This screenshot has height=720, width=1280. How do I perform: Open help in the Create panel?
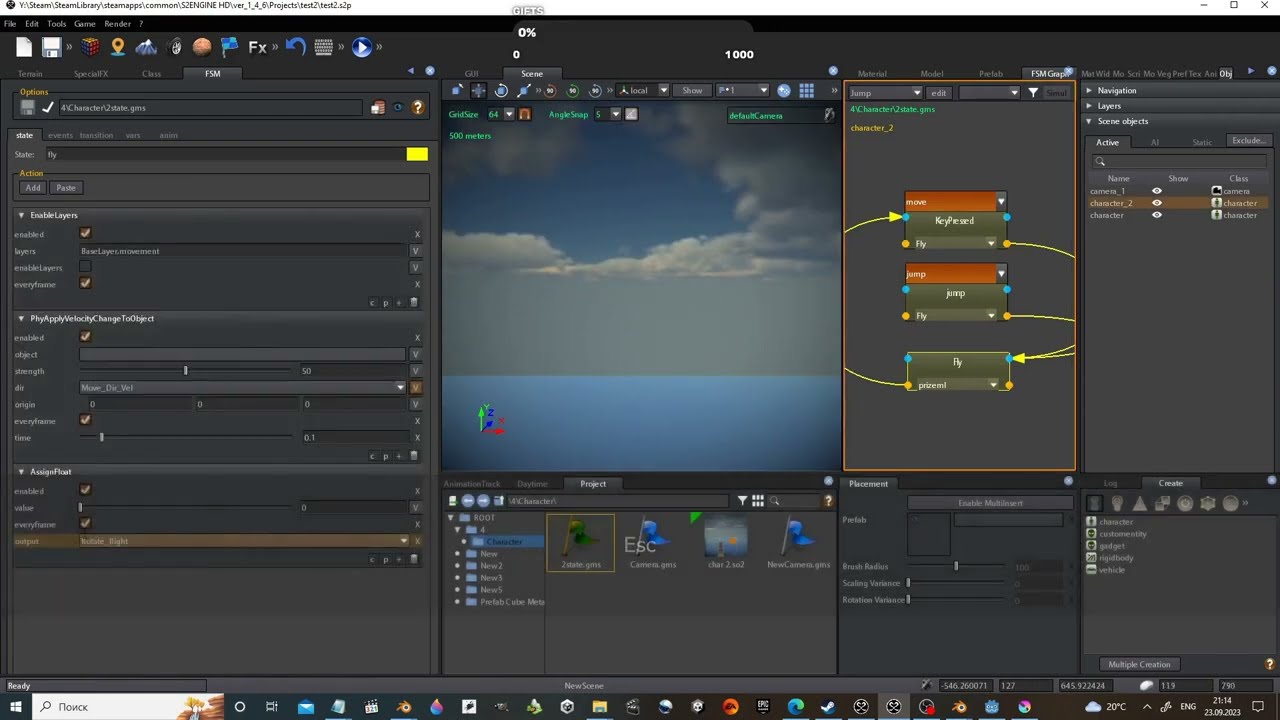1270,664
